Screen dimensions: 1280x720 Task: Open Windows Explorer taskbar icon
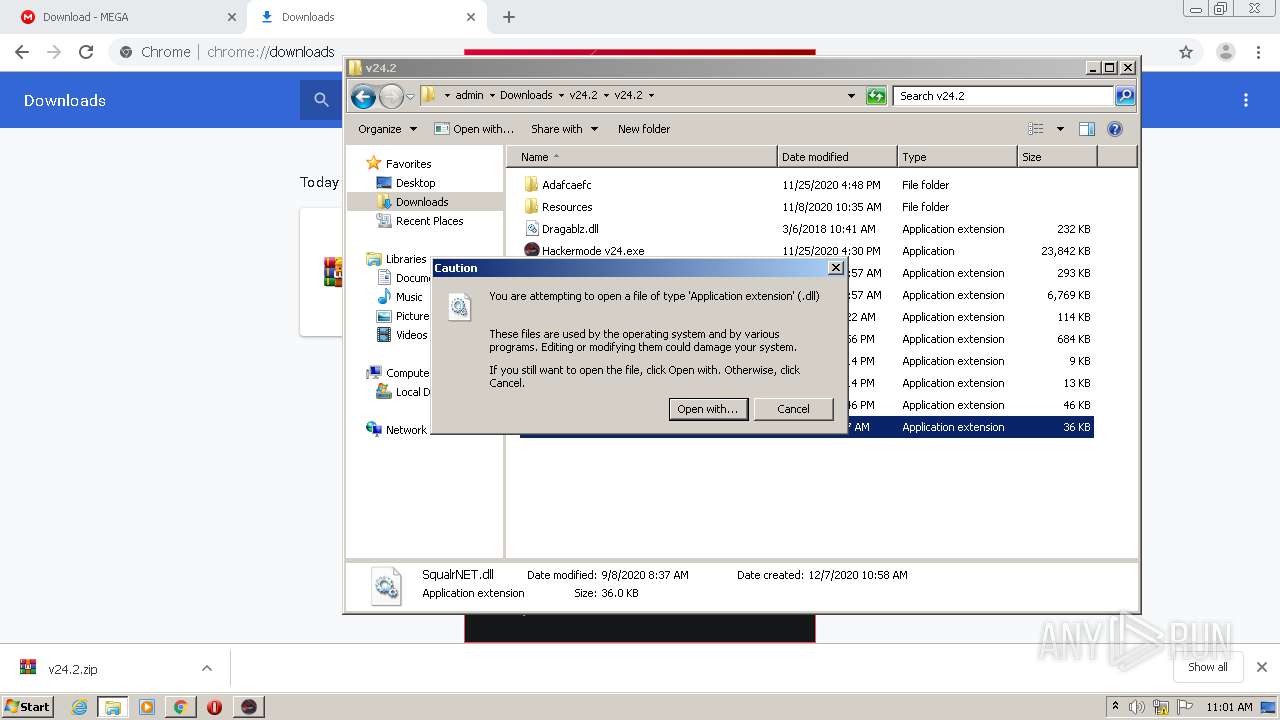click(113, 707)
